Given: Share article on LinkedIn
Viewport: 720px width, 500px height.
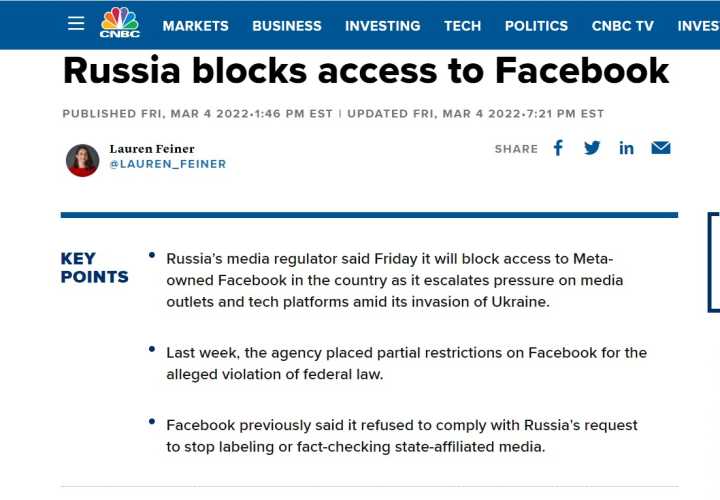Looking at the screenshot, I should coord(626,148).
